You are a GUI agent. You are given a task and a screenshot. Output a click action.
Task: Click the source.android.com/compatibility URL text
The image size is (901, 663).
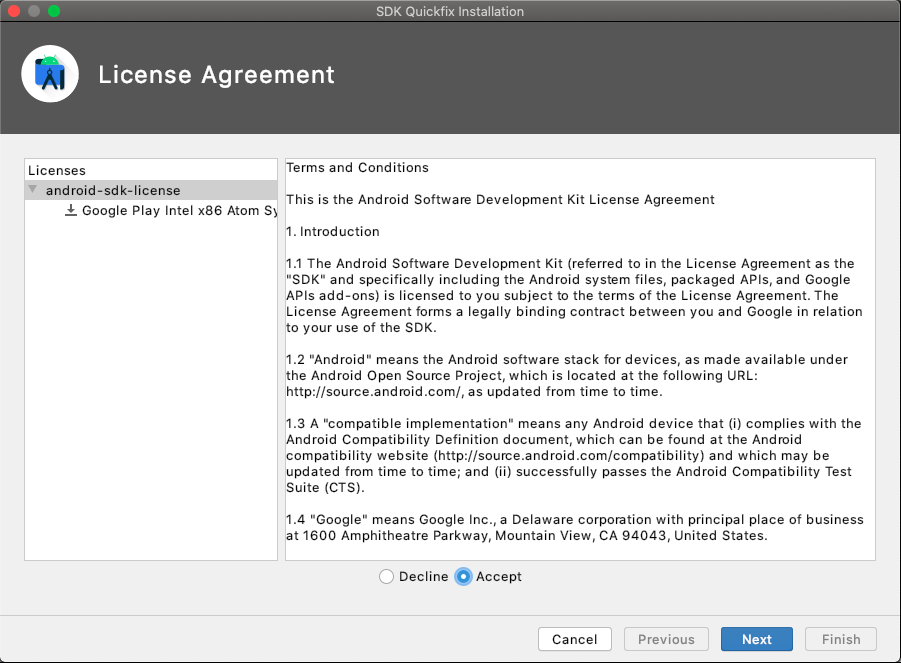569,456
